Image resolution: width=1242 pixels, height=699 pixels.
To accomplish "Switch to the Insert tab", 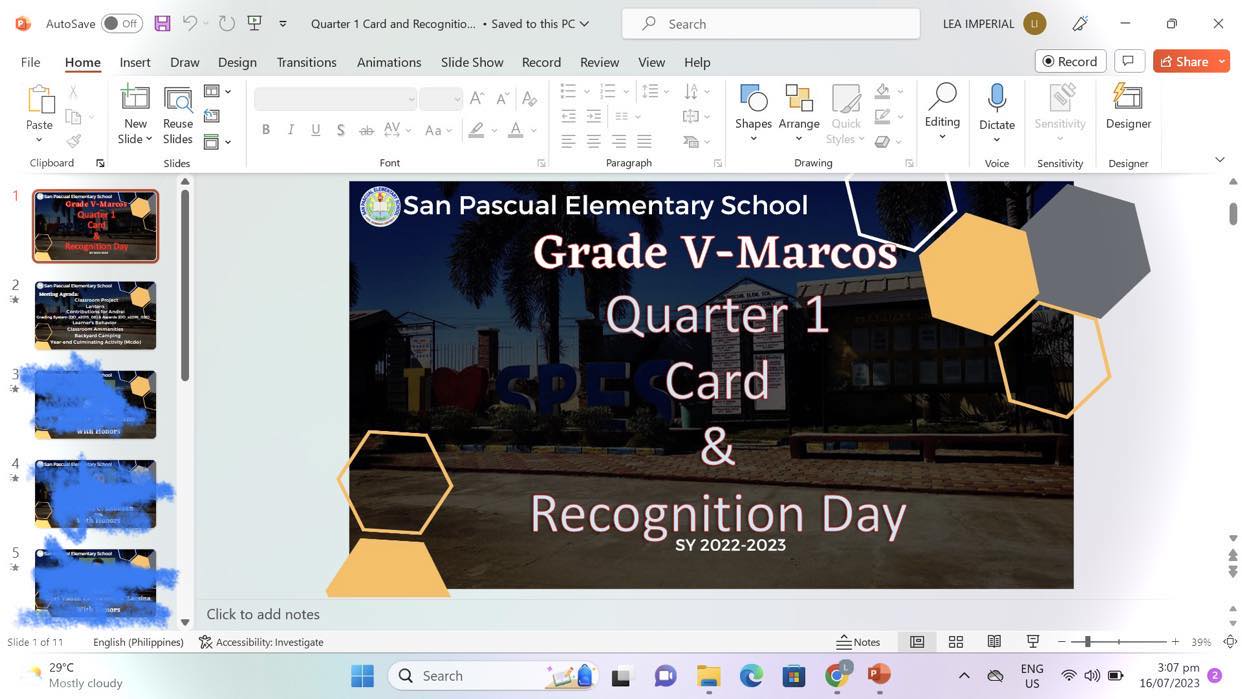I will (135, 61).
